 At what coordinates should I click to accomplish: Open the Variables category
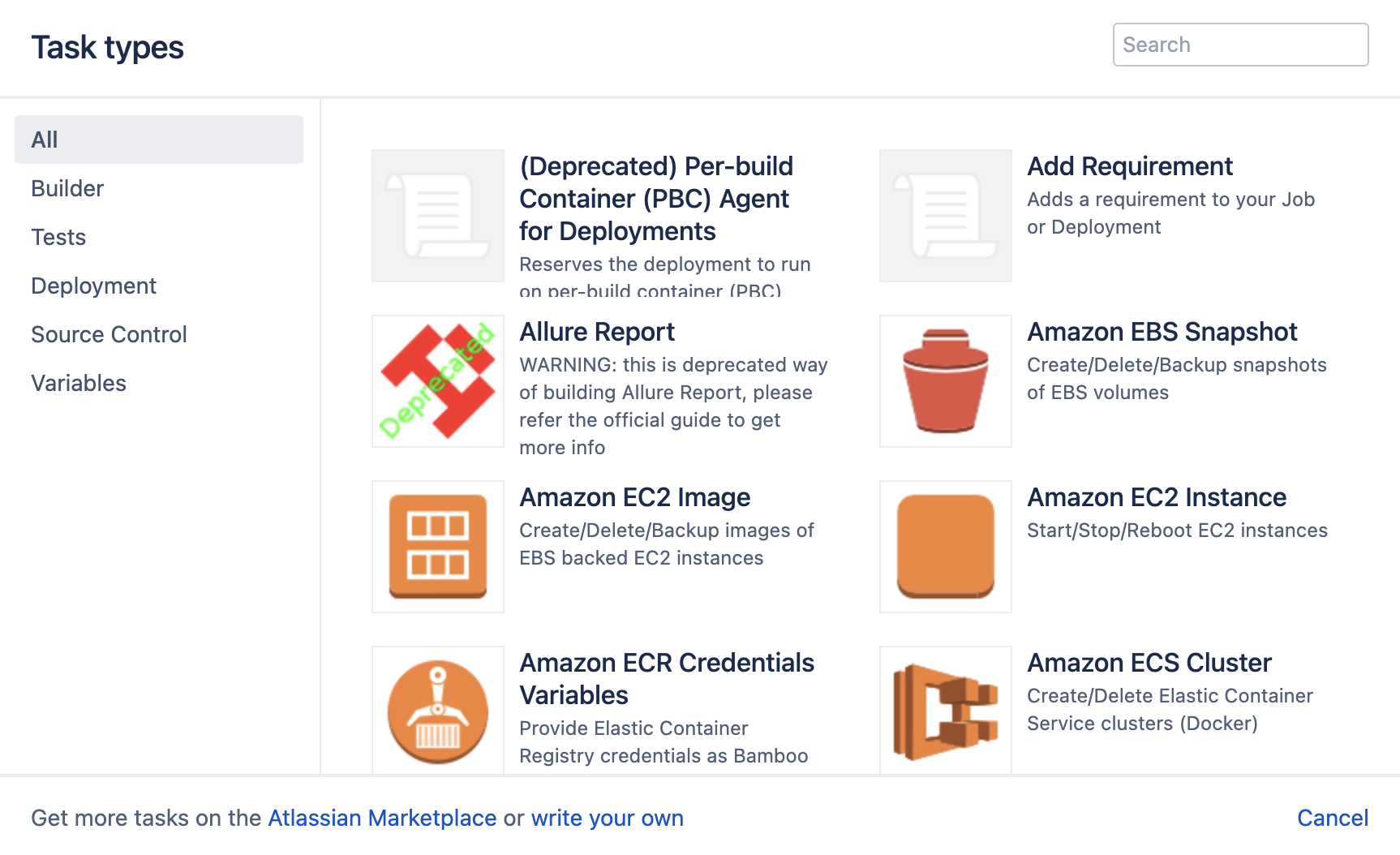pos(79,383)
